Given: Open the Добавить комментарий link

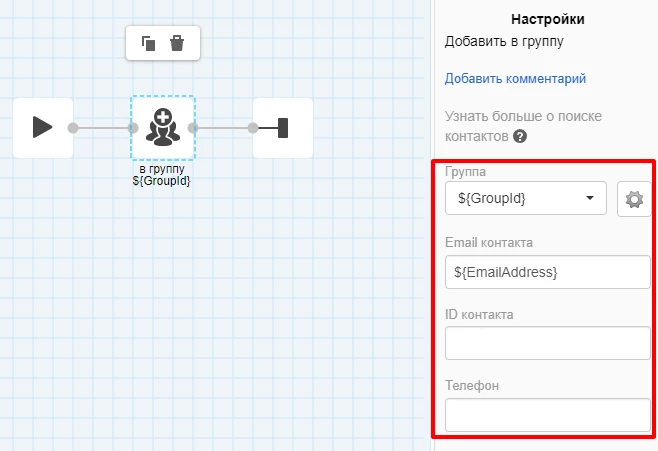Looking at the screenshot, I should point(515,79).
